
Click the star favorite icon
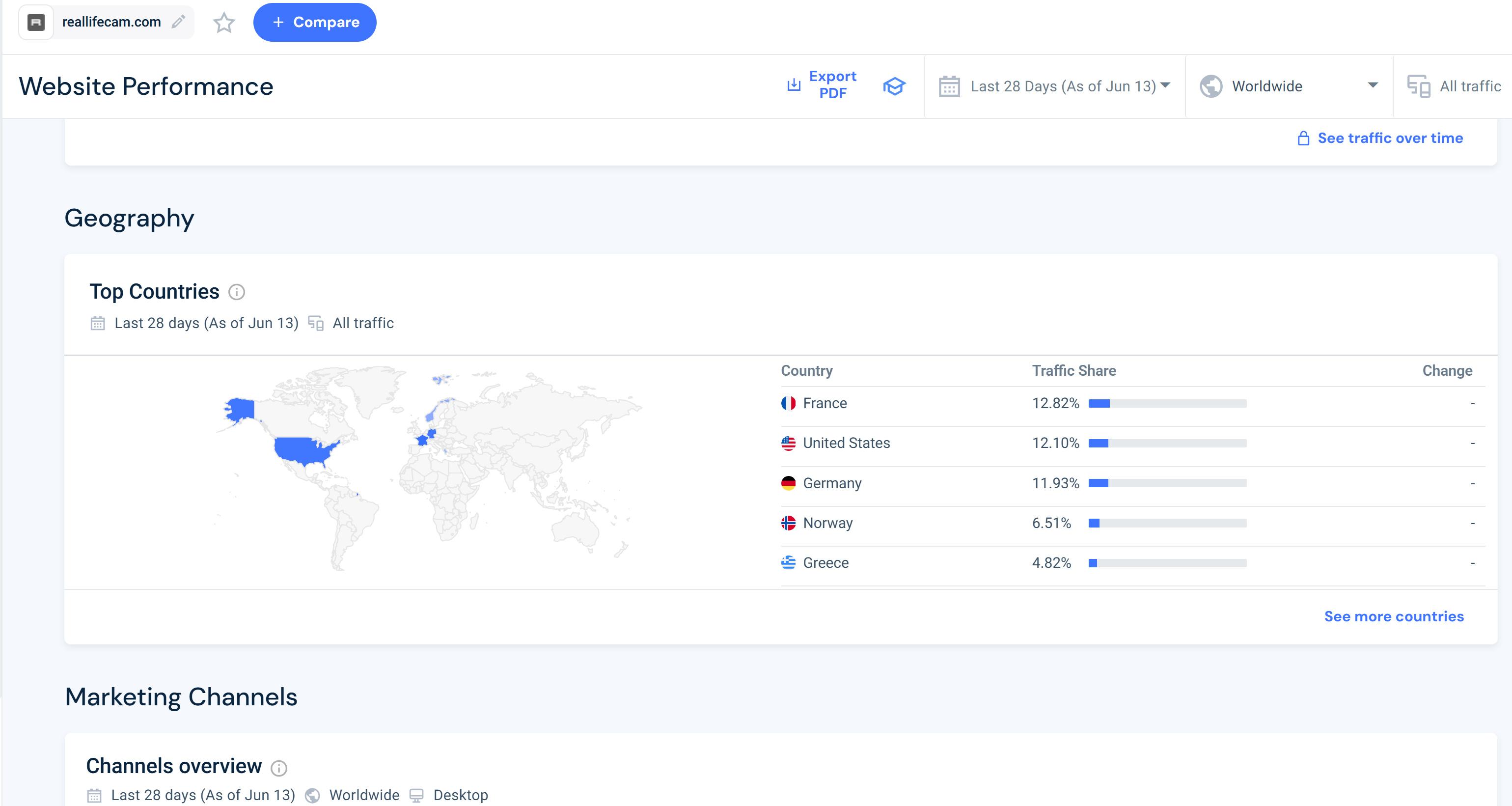[223, 23]
